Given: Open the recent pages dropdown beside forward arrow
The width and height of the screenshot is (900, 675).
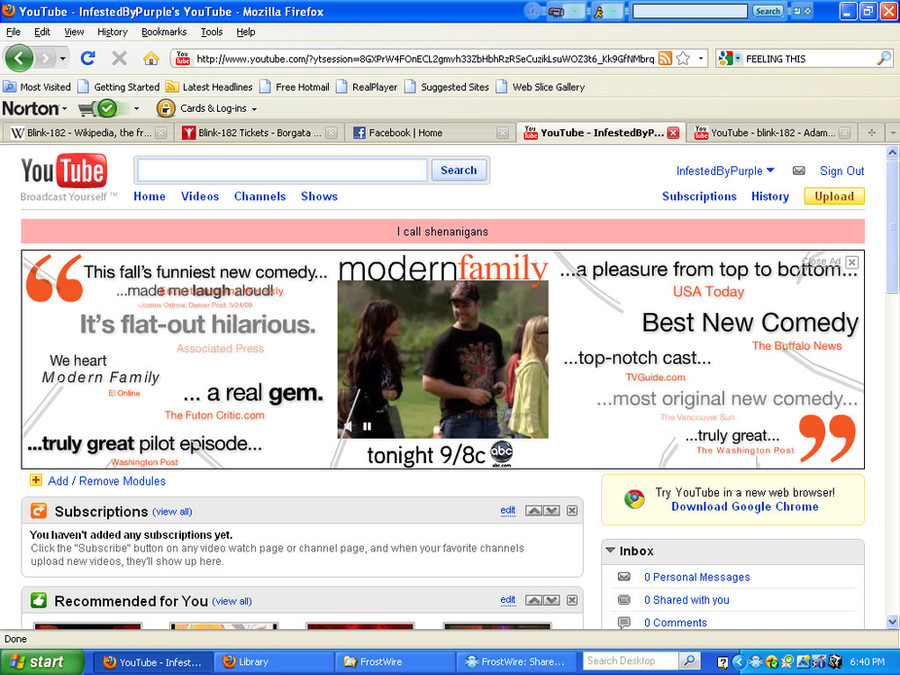Looking at the screenshot, I should pyautogui.click(x=63, y=58).
